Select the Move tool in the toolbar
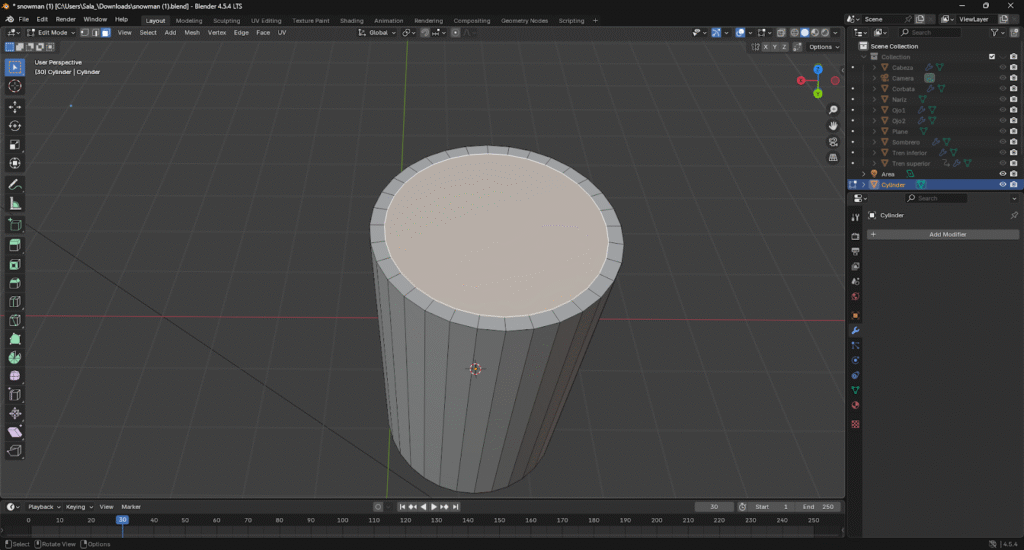 tap(15, 106)
